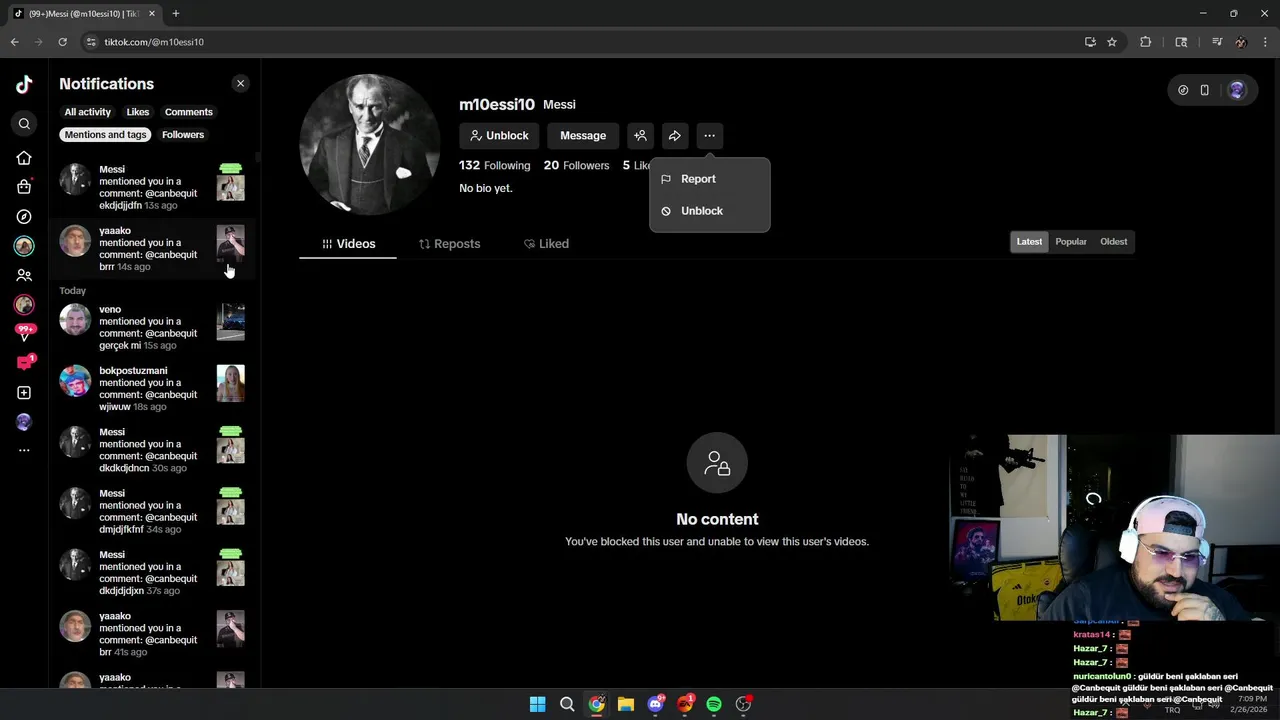Open Messi's mention 'dmjdjfkfnf' 34s ago
This screenshot has height=720, width=1280.
pyautogui.click(x=152, y=512)
